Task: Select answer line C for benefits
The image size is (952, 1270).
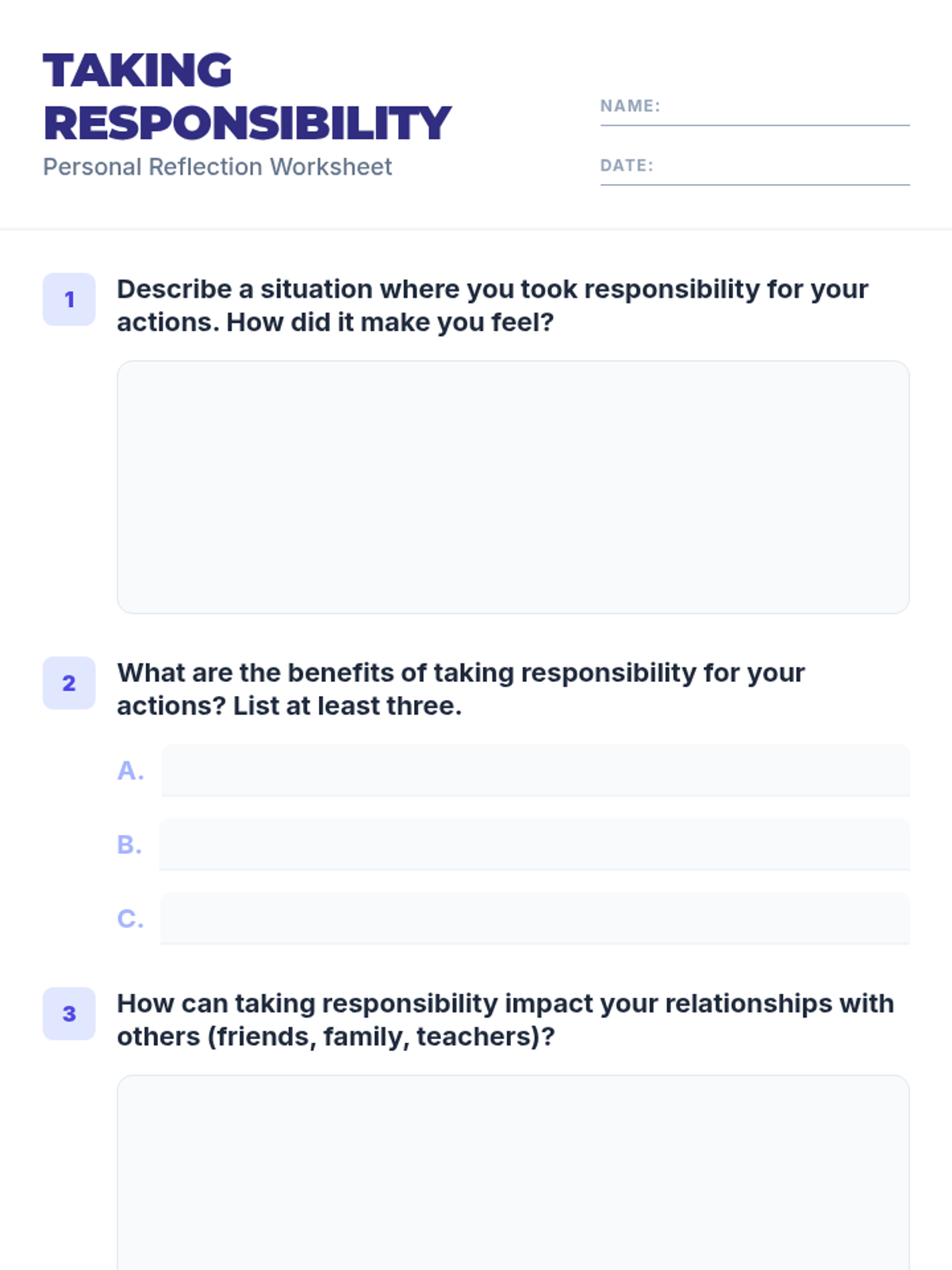Action: pos(535,918)
